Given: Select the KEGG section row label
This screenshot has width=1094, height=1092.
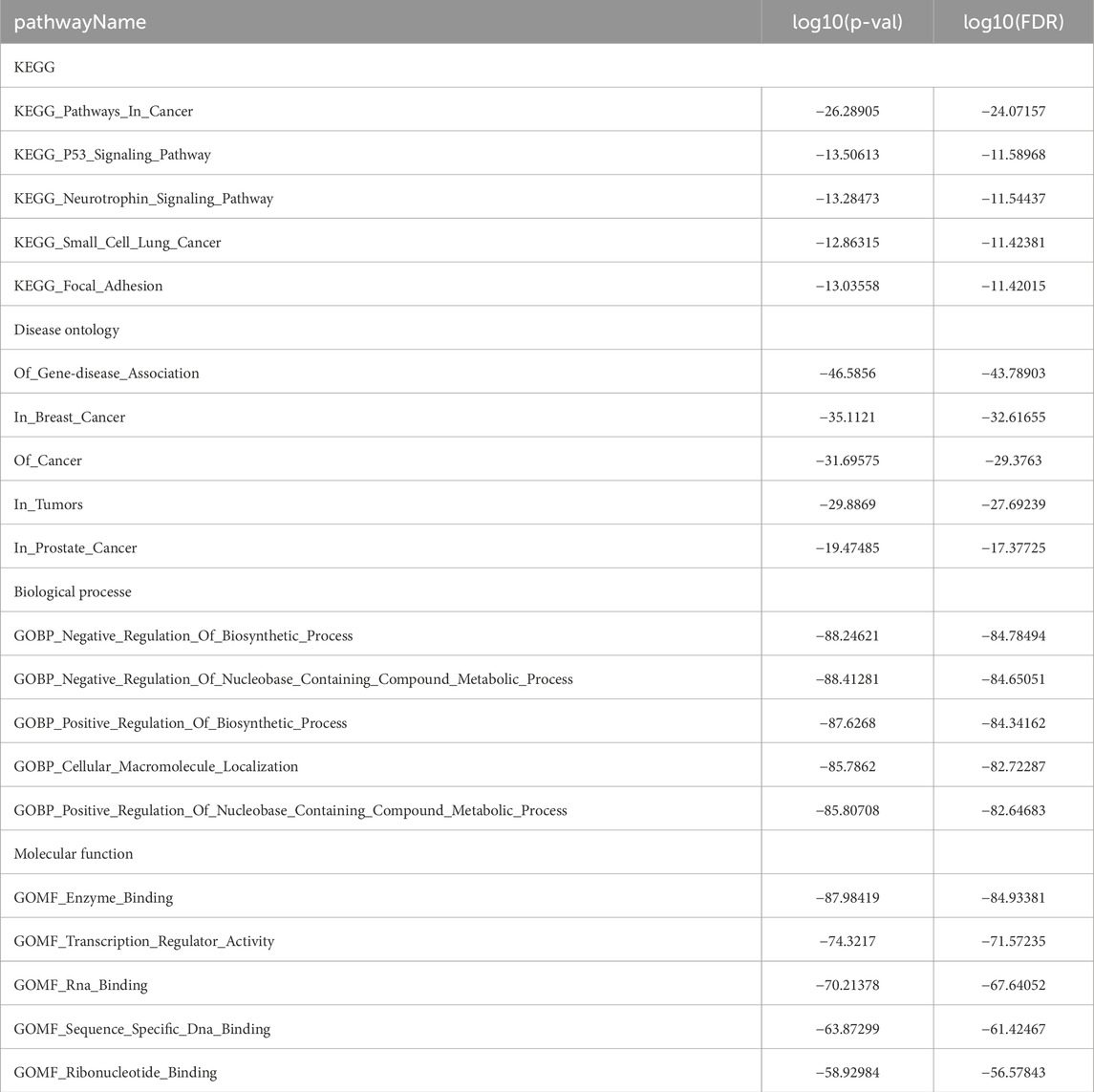Looking at the screenshot, I should coord(32,67).
